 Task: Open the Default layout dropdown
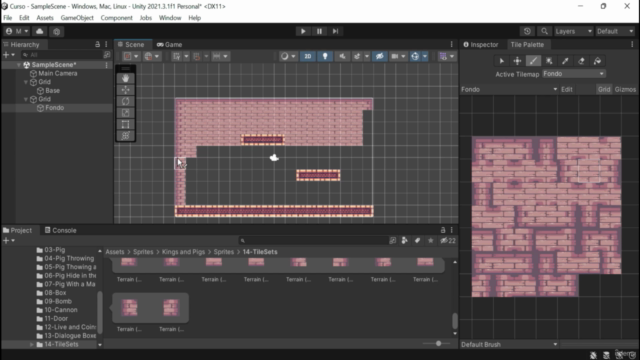click(615, 31)
